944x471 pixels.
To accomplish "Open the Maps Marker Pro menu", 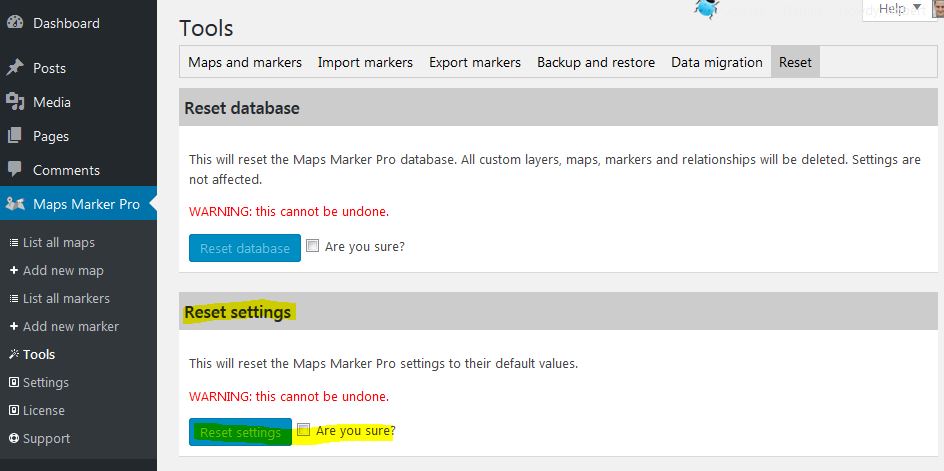I will click(78, 204).
